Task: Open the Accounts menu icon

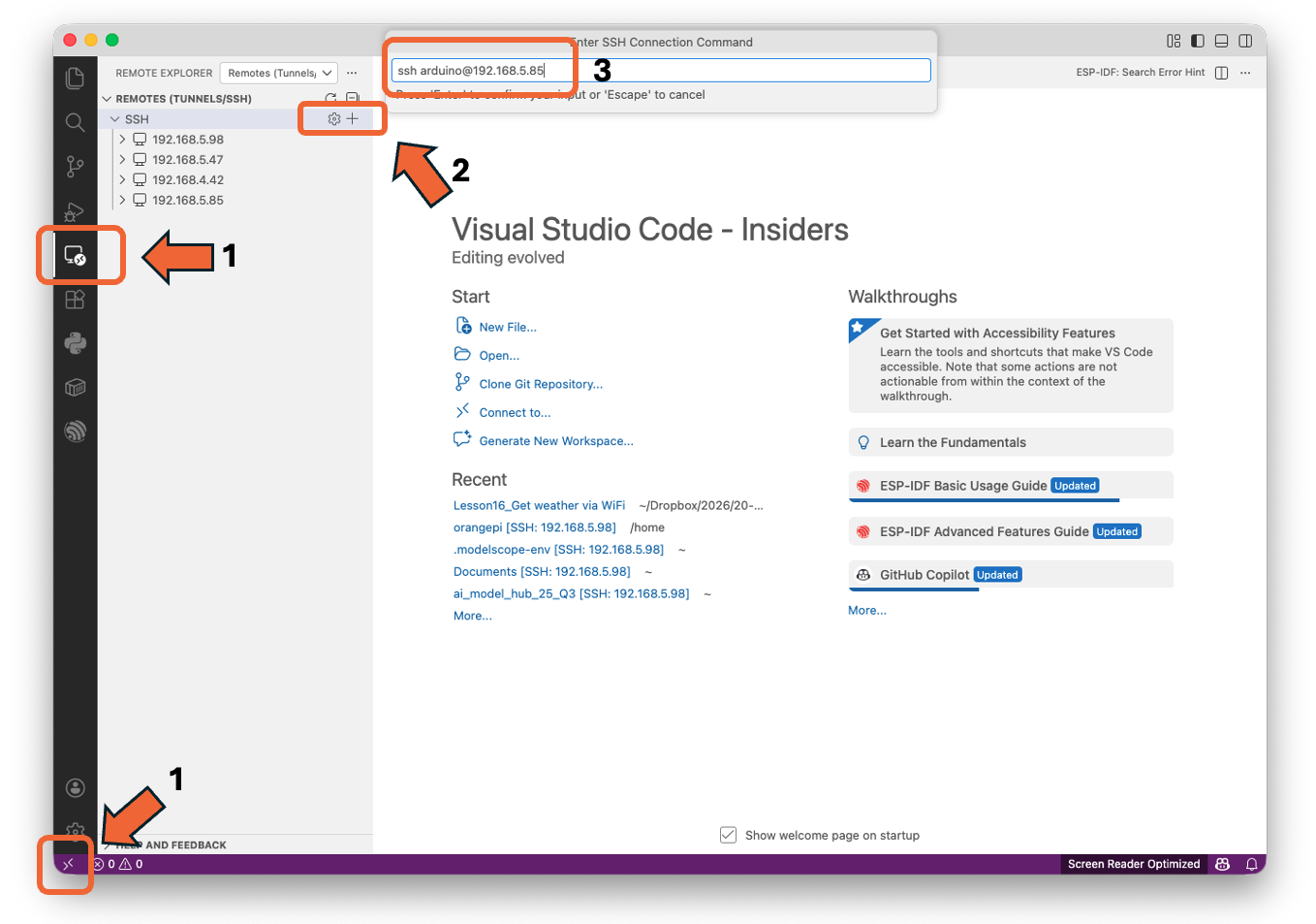Action: tap(75, 787)
